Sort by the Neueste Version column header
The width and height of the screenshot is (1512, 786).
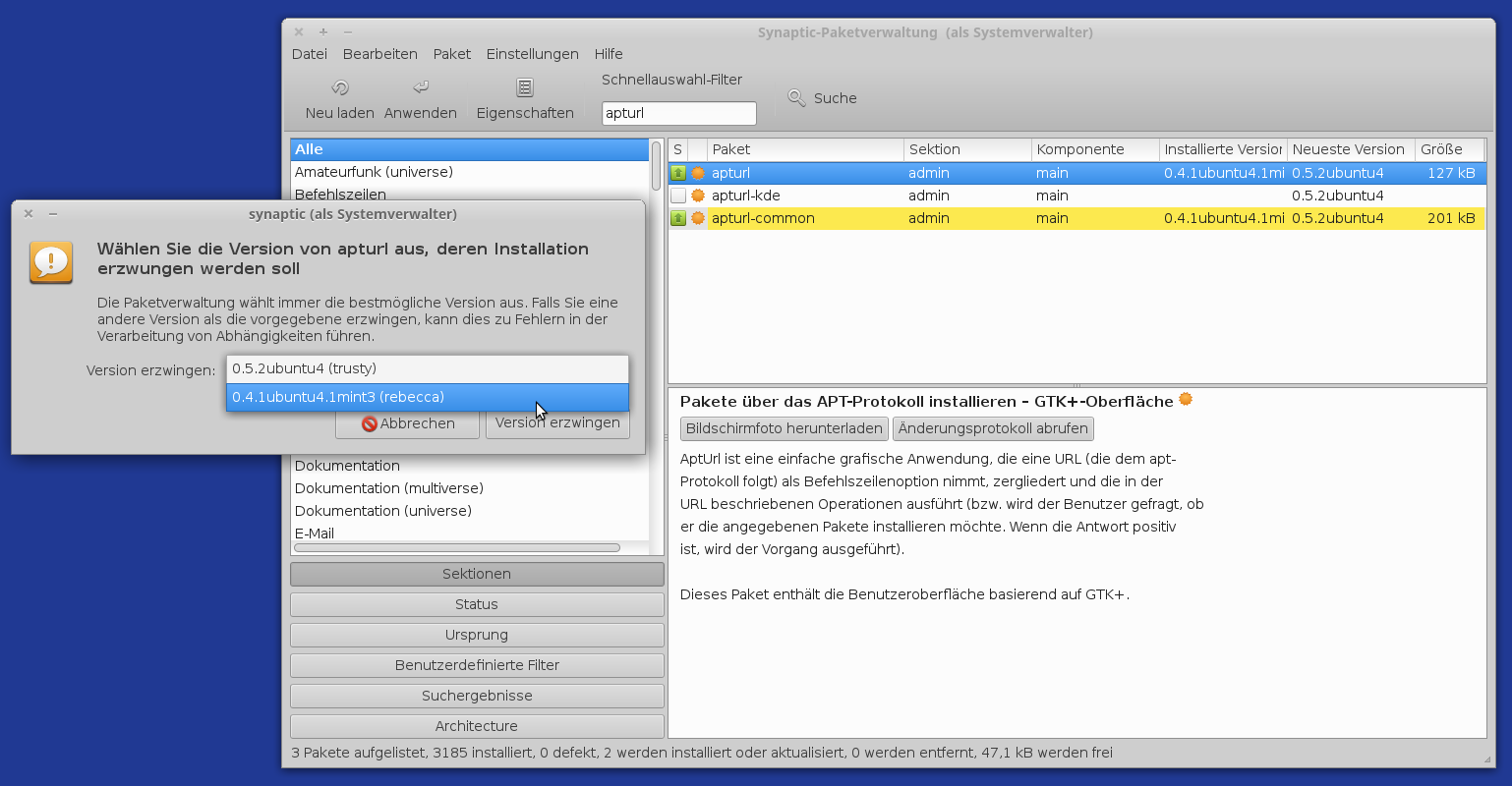[1351, 149]
